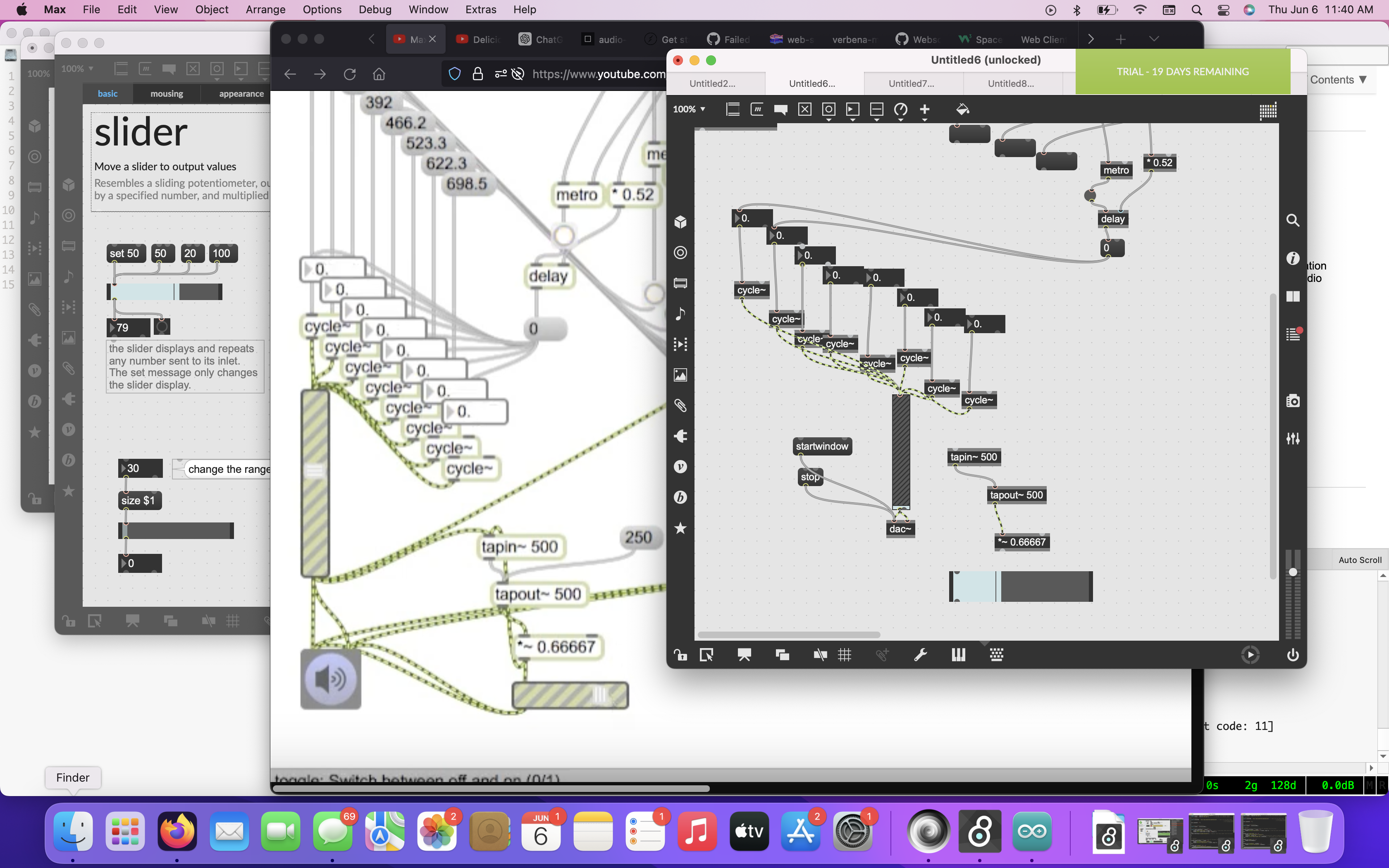Open the mixer sliders Parameters panel
1389x868 pixels.
tap(1293, 439)
